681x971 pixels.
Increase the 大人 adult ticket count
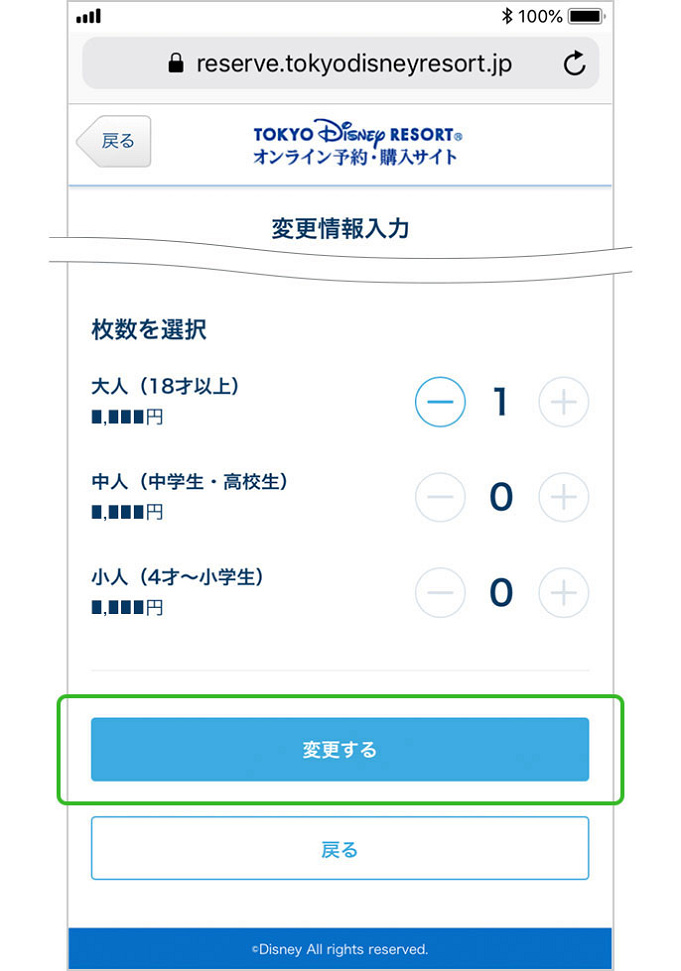[564, 402]
